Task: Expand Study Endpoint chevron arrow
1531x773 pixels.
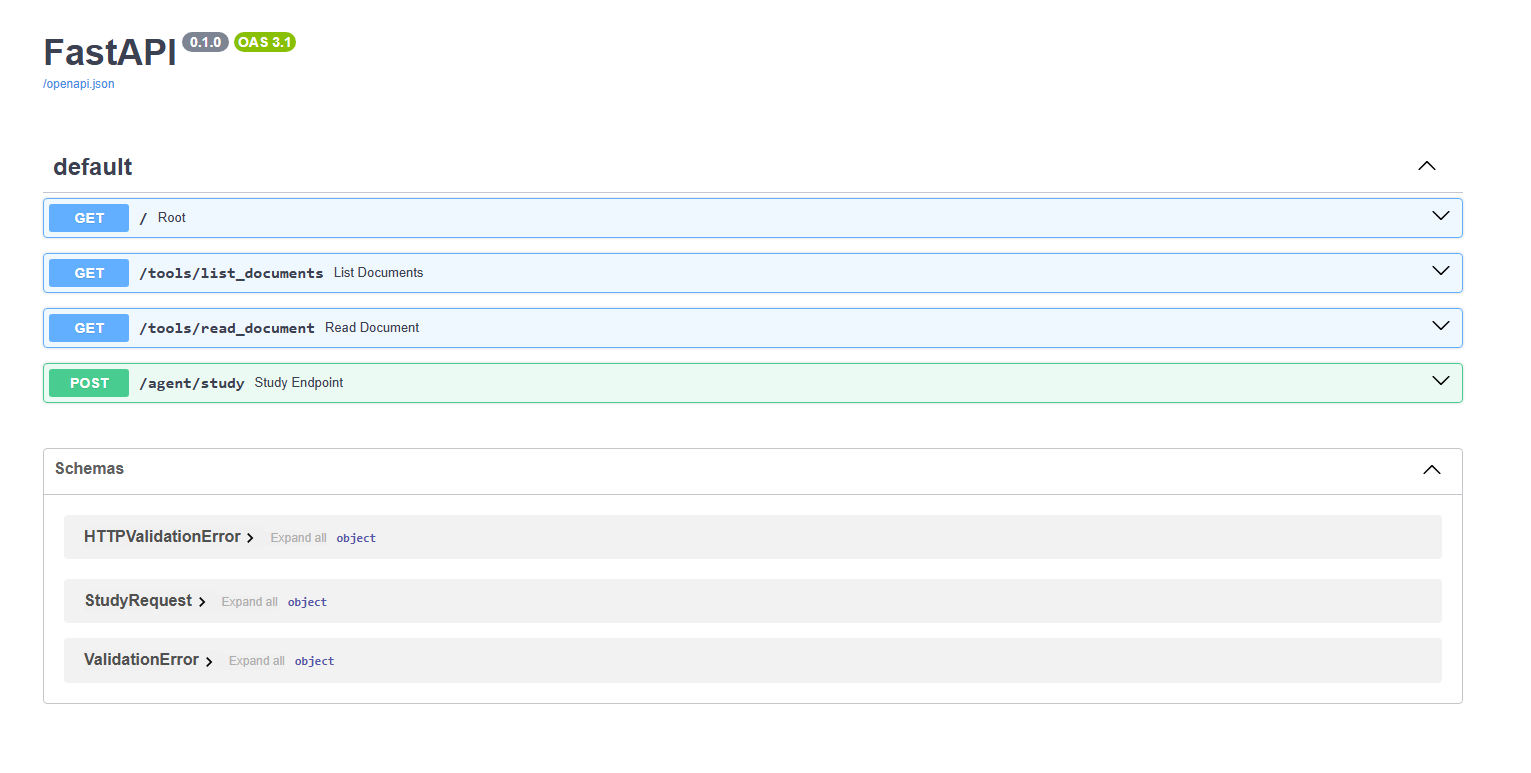Action: tap(1440, 381)
